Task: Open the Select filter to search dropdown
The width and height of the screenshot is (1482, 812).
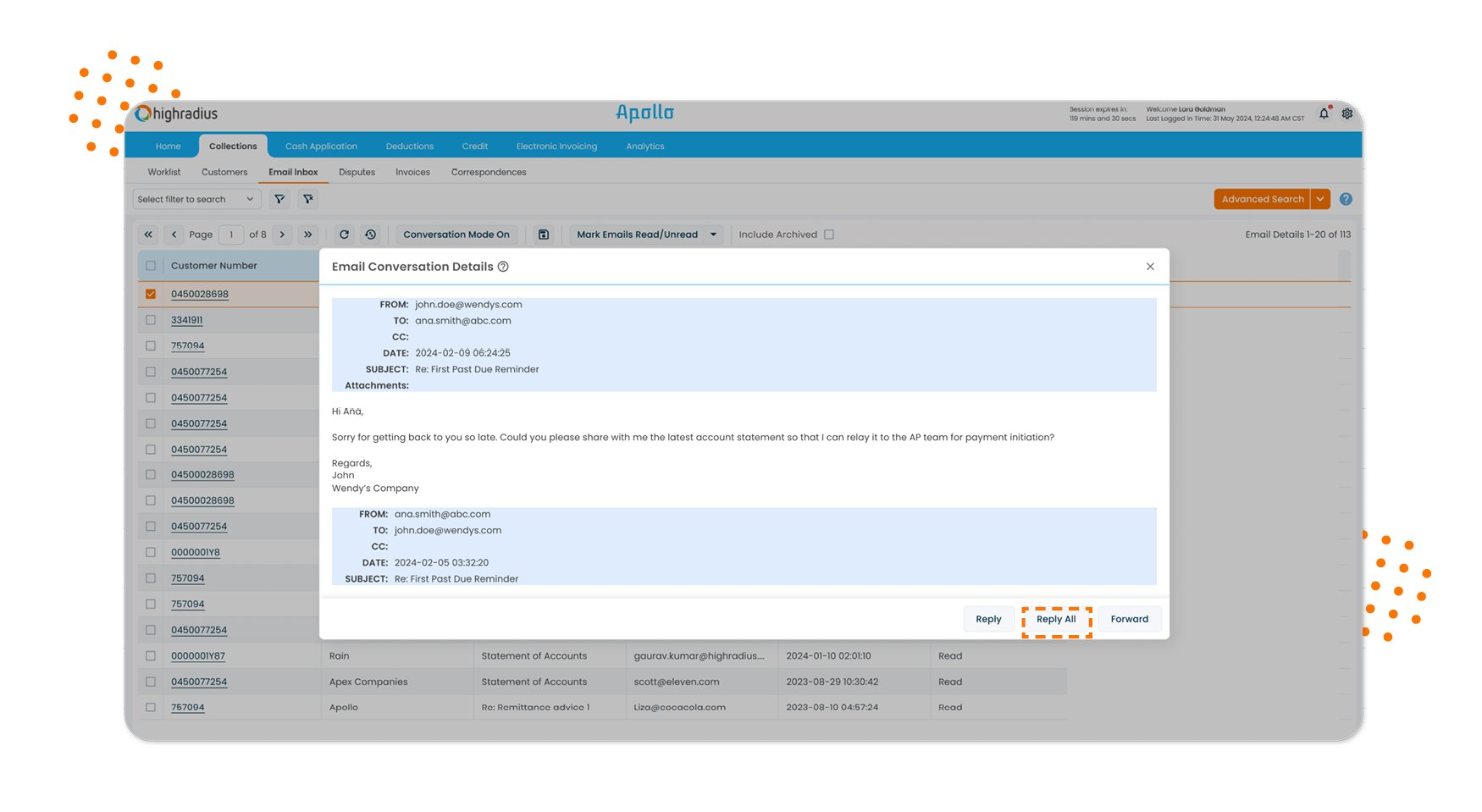Action: pyautogui.click(x=196, y=199)
